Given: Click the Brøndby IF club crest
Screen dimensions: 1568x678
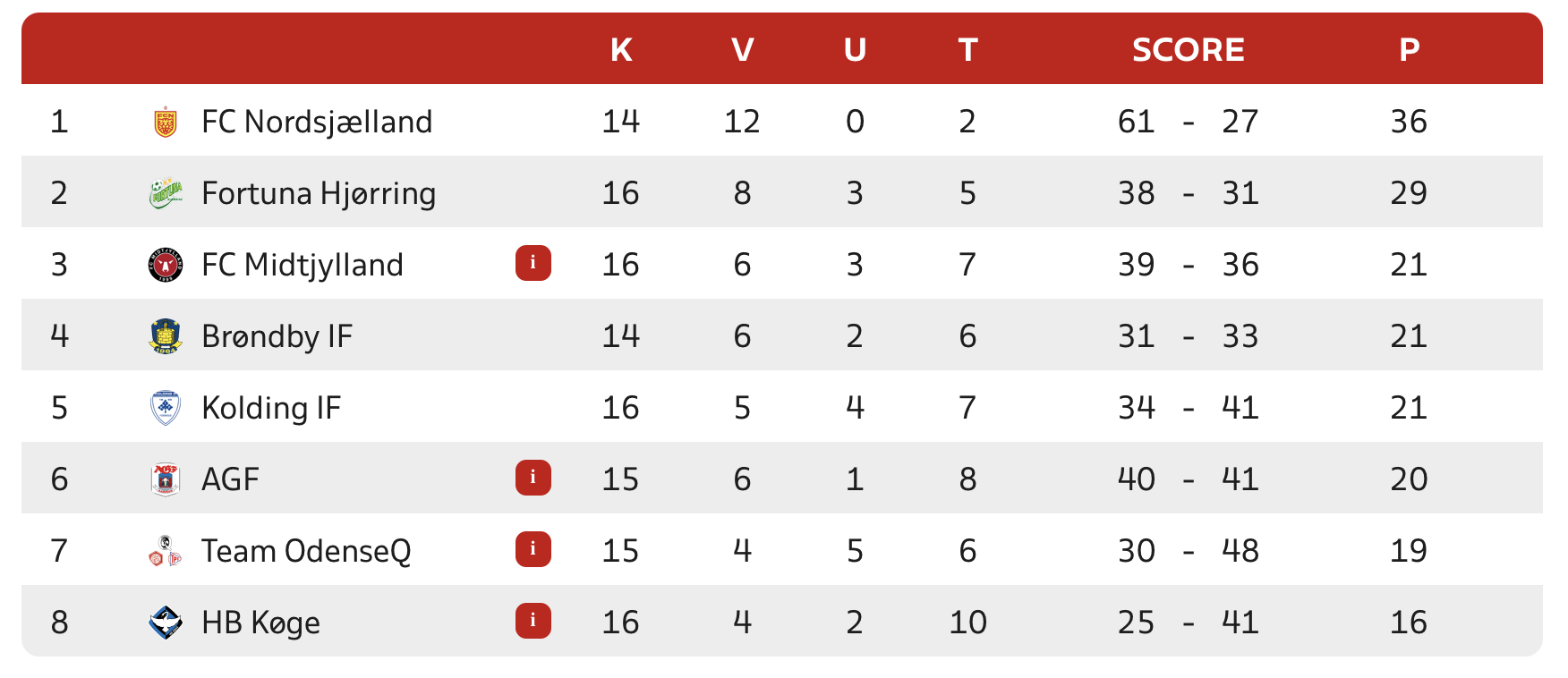Looking at the screenshot, I should pyautogui.click(x=166, y=336).
